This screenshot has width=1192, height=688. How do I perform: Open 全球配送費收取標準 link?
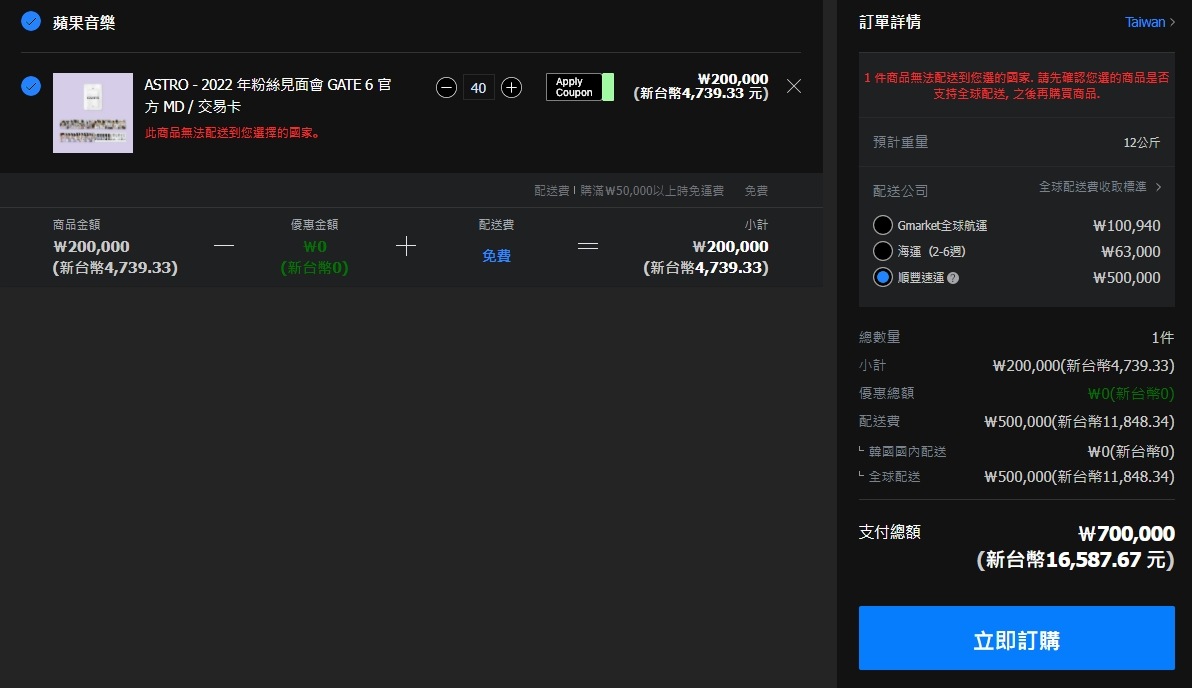(x=1100, y=186)
